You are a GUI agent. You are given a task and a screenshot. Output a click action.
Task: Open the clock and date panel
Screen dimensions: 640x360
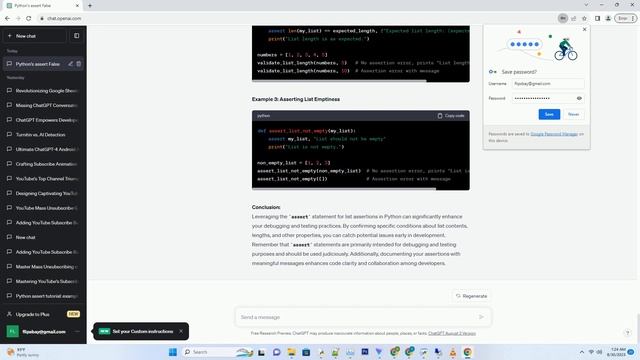(616, 352)
